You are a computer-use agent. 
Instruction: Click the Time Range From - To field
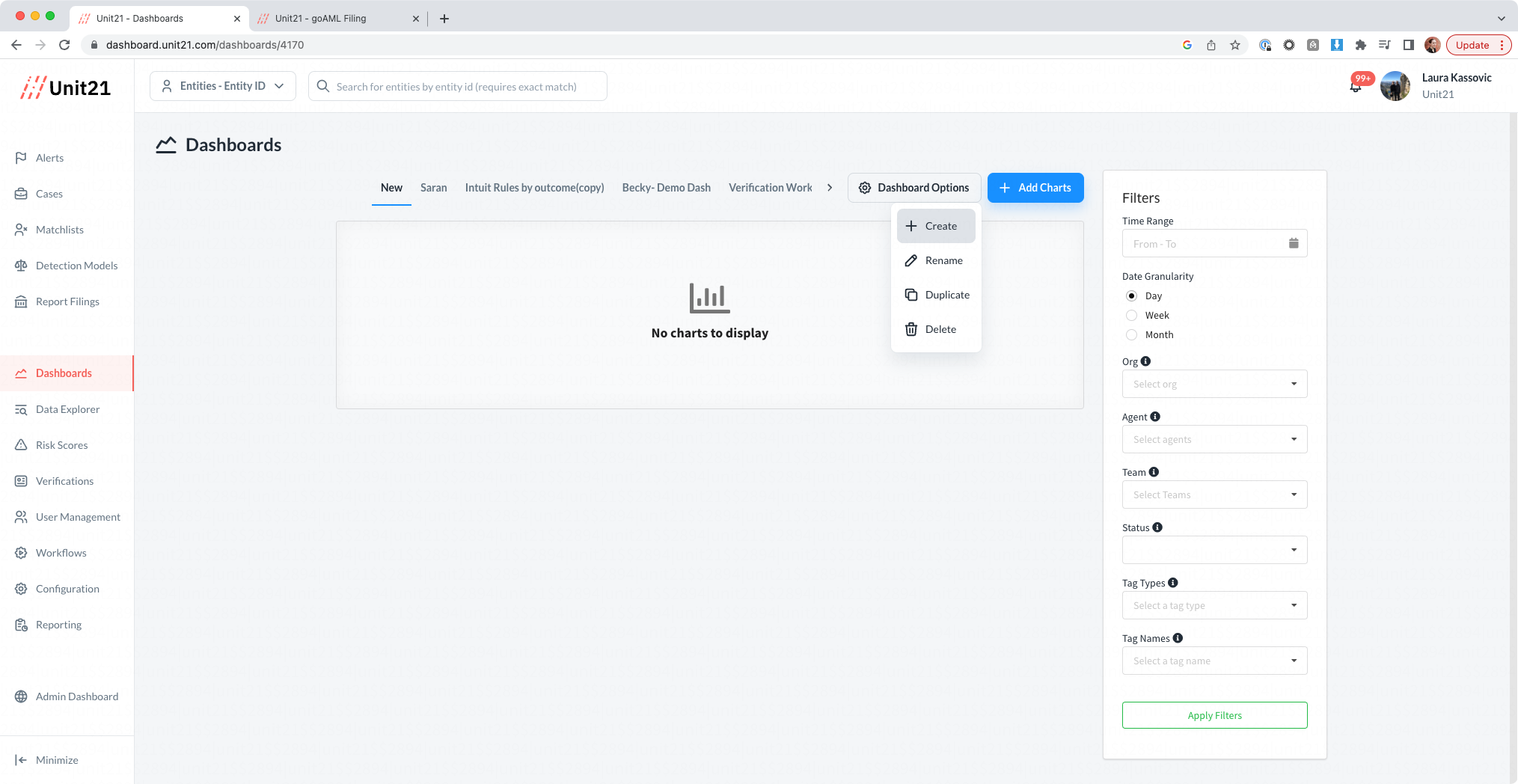pos(1214,243)
